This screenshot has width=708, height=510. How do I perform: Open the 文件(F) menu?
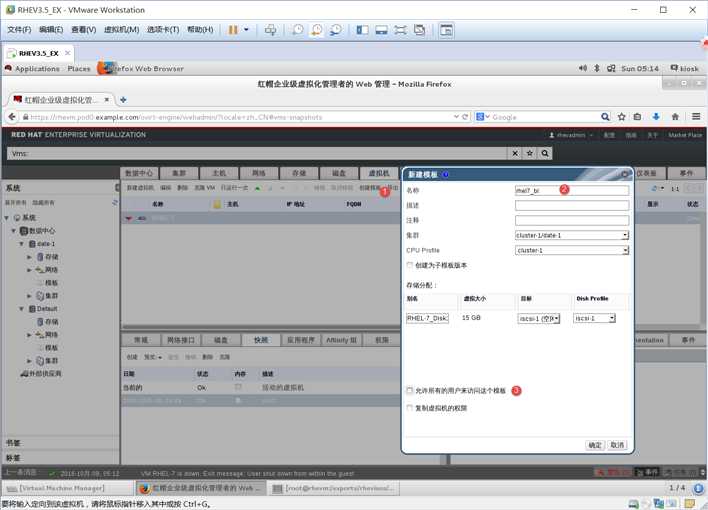point(19,29)
